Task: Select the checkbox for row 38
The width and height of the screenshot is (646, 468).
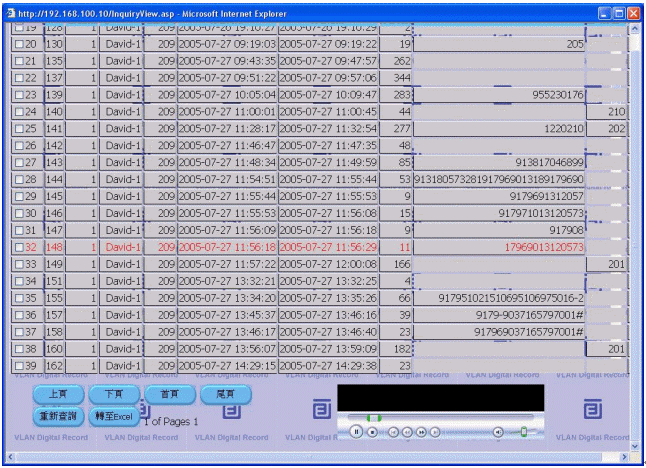Action: [x=19, y=349]
